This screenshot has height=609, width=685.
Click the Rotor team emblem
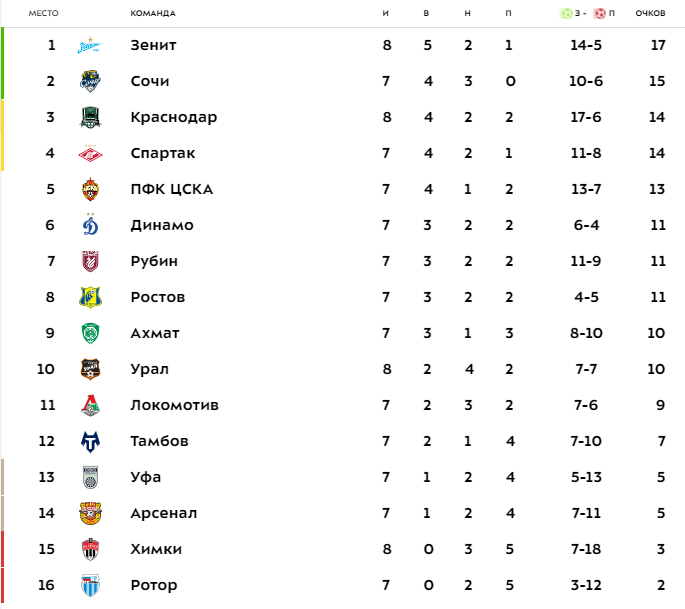[90, 585]
